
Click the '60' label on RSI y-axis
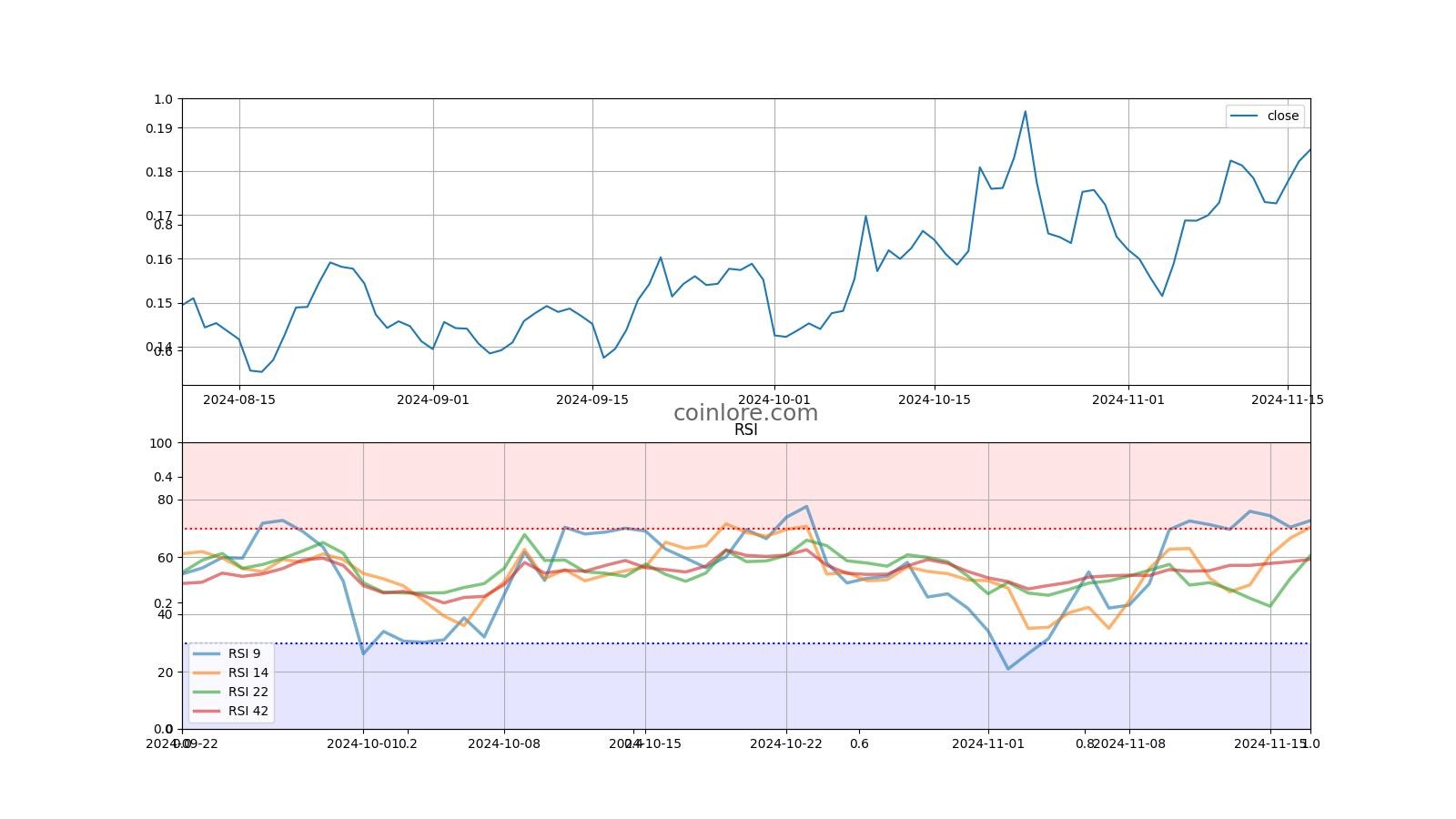pyautogui.click(x=165, y=558)
